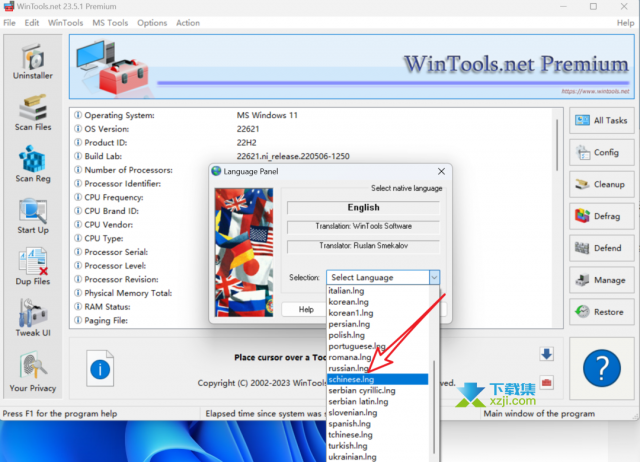640x462 pixels.
Task: Click the Defend button
Action: pos(602,248)
